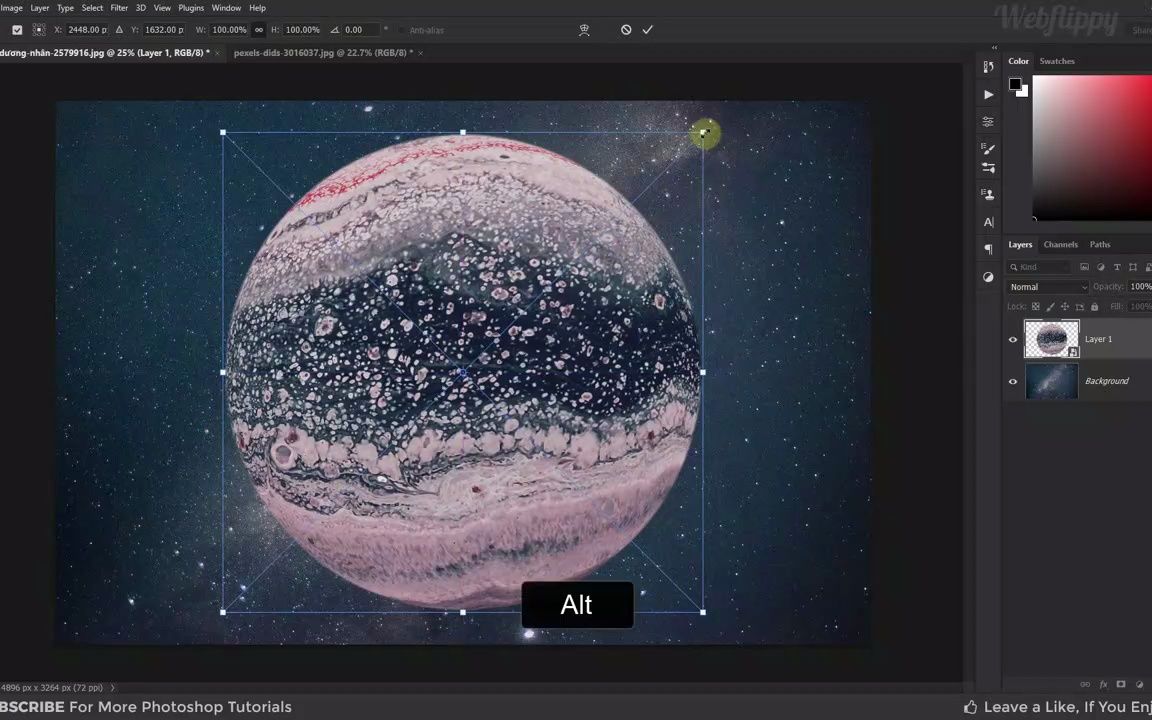This screenshot has height=720, width=1152.
Task: Open the blending mode Normal dropdown
Action: 1048,287
